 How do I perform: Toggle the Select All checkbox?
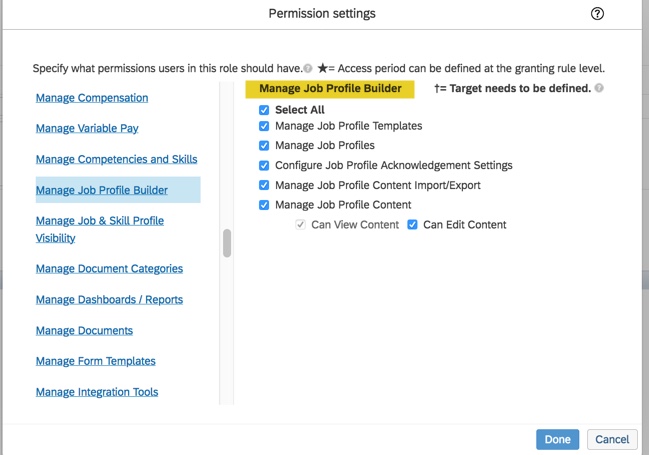pyautogui.click(x=264, y=110)
